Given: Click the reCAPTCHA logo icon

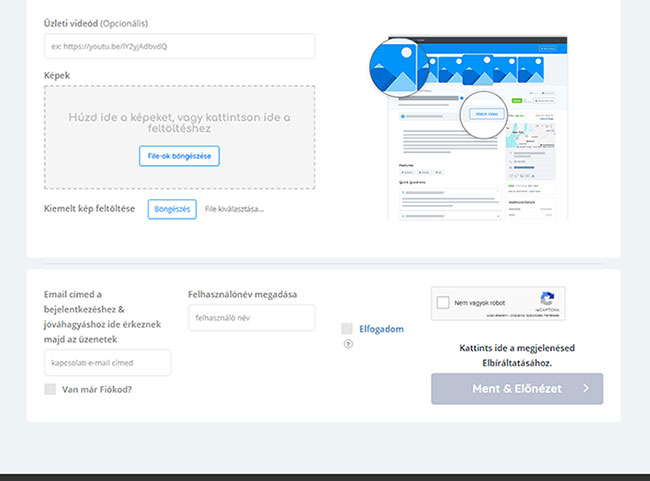Looking at the screenshot, I should tap(546, 300).
